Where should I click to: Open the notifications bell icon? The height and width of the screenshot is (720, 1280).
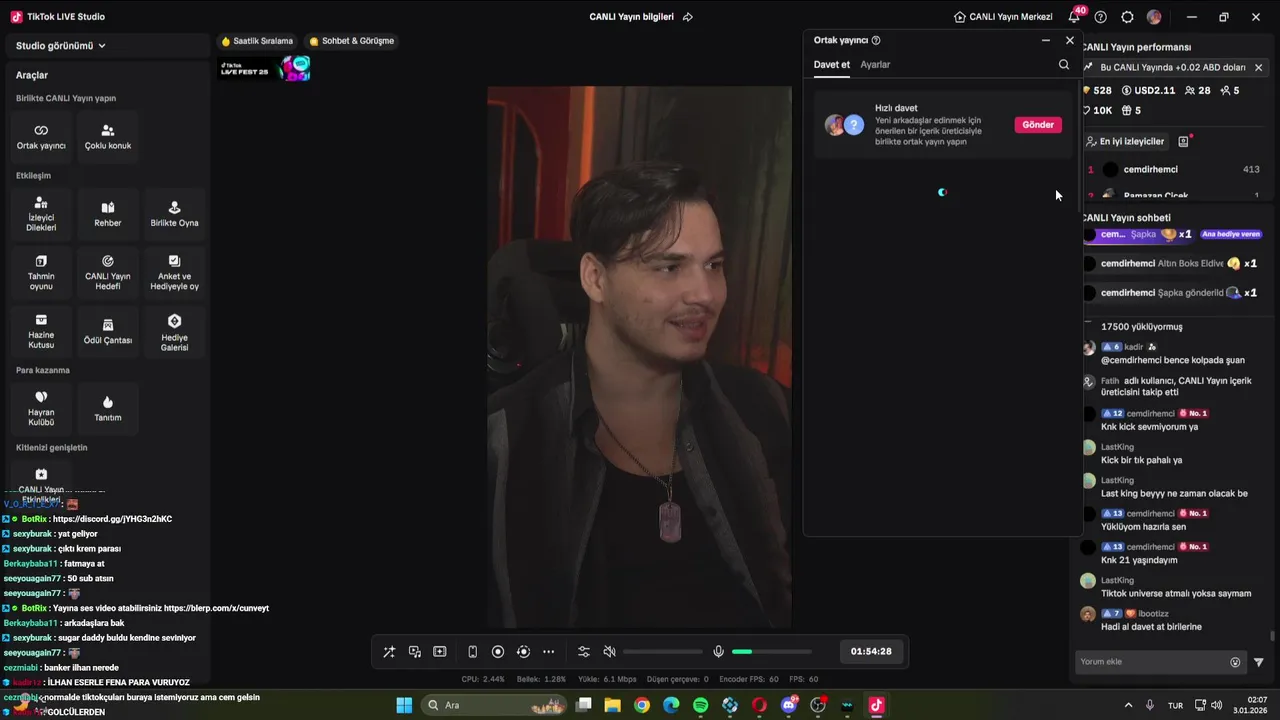click(1074, 17)
